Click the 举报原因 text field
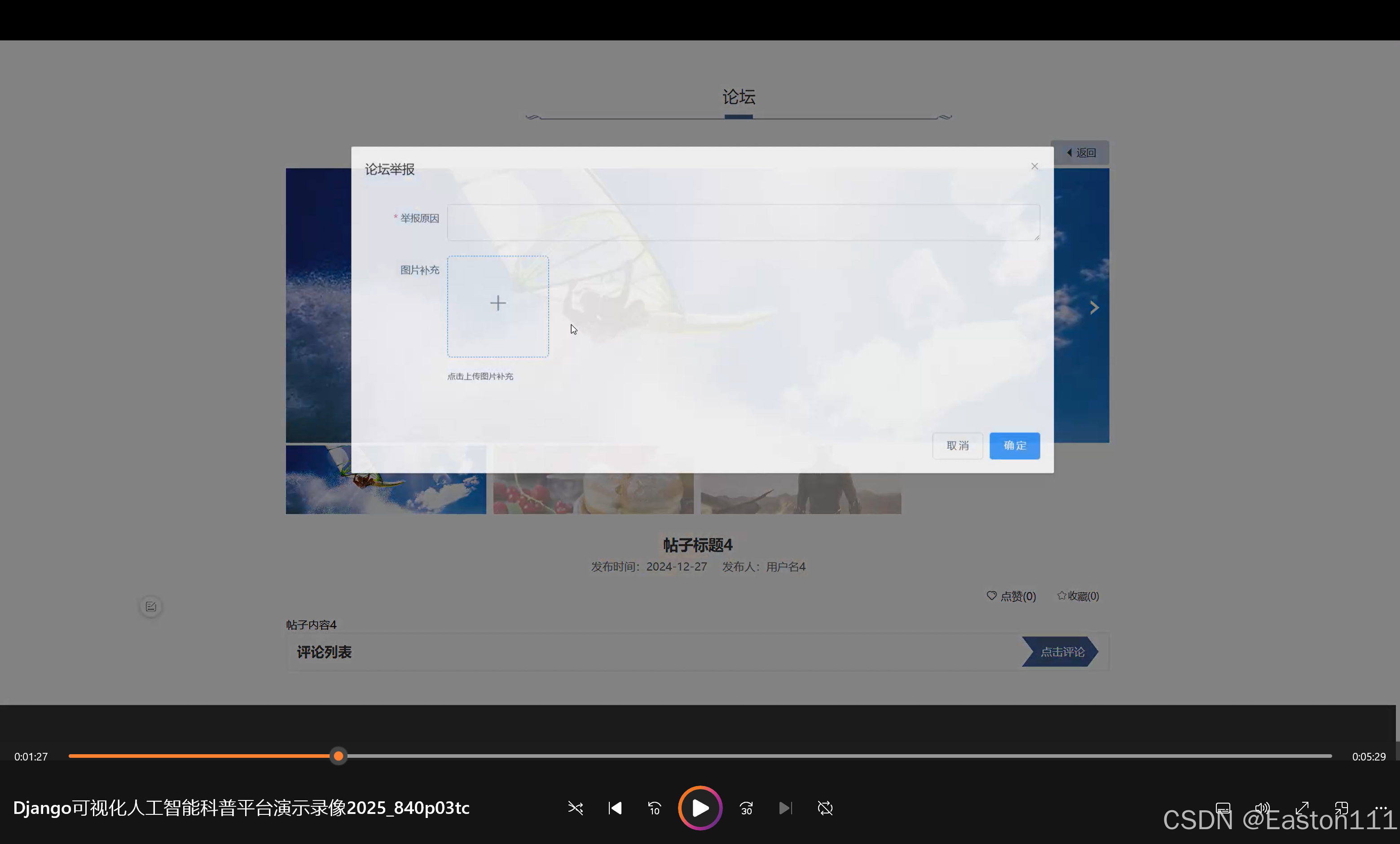Image resolution: width=1400 pixels, height=844 pixels. (743, 222)
